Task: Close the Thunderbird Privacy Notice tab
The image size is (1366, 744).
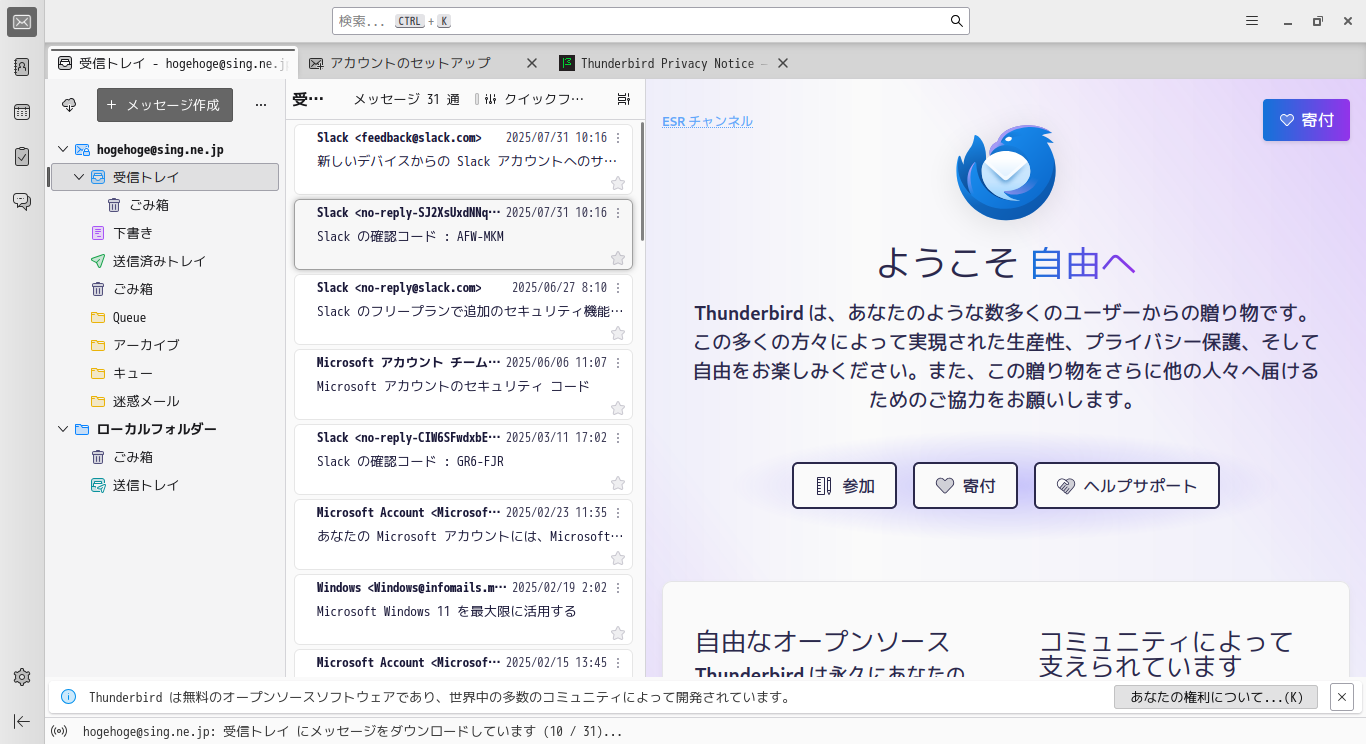Action: pyautogui.click(x=783, y=63)
